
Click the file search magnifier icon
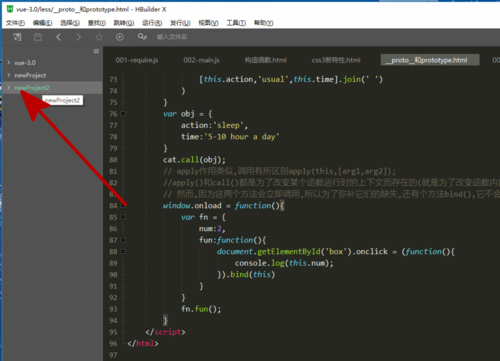pos(142,37)
